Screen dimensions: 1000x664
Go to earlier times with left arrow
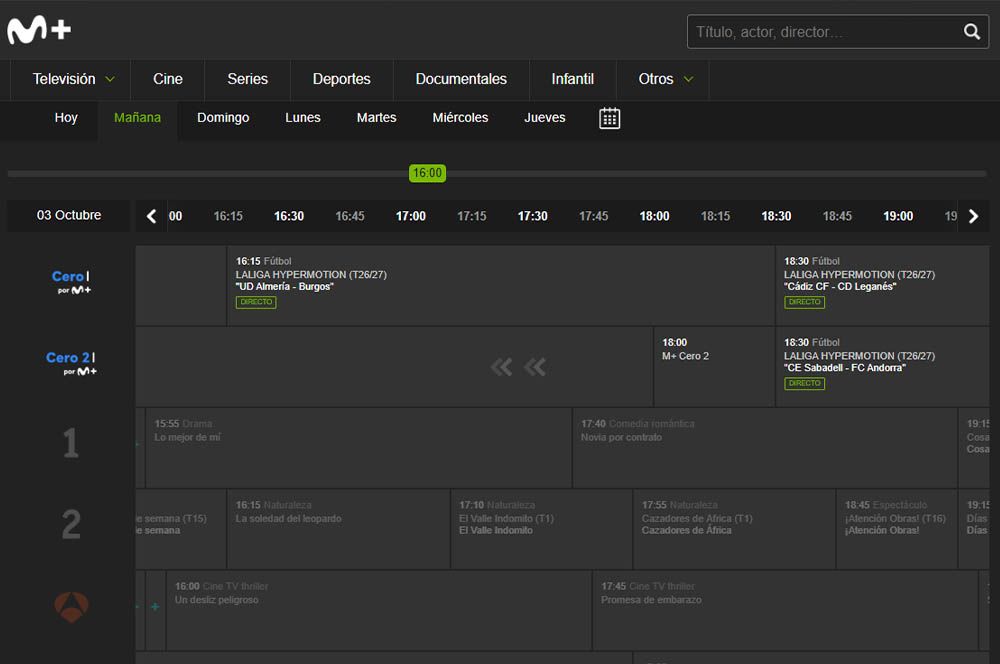[151, 216]
